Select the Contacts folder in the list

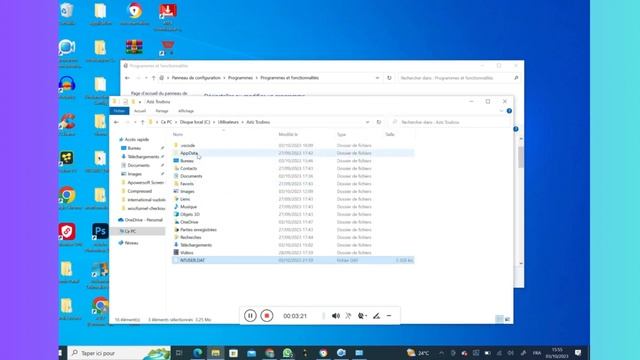(189, 169)
